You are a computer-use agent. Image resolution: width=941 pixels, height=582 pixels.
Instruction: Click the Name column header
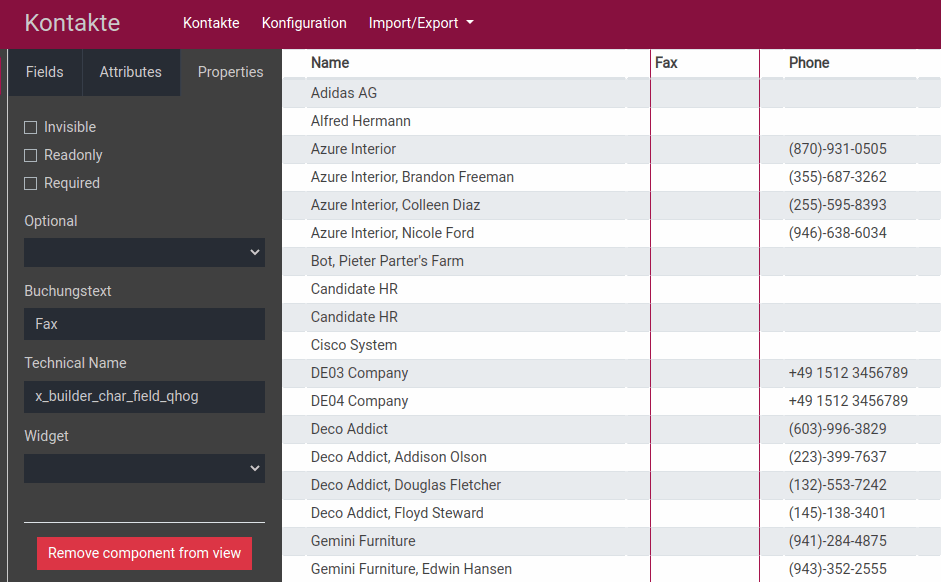click(330, 63)
